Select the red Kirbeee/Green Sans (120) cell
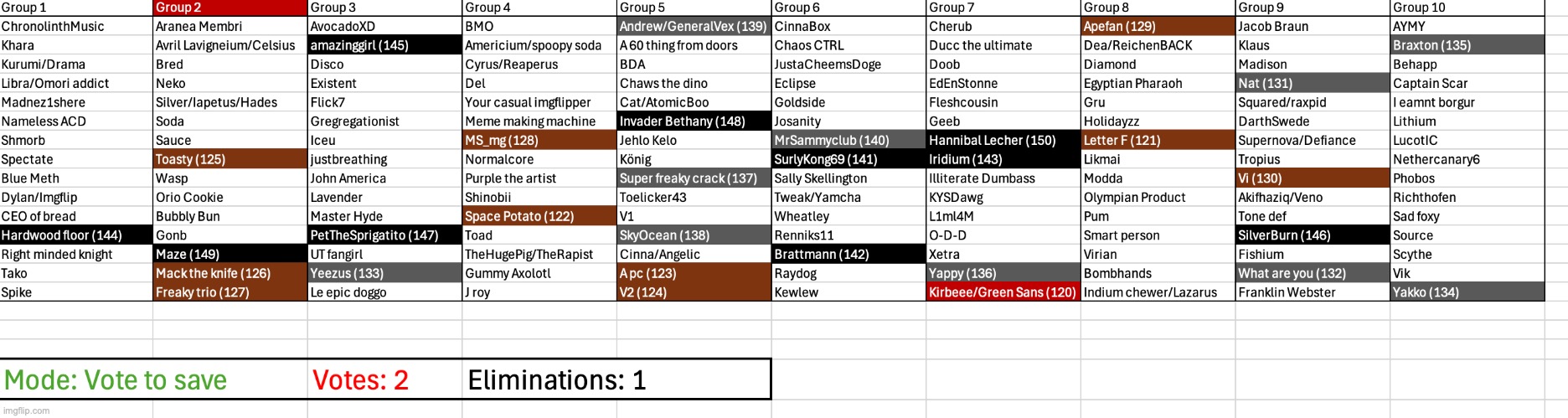The width and height of the screenshot is (1568, 418). pos(1003,292)
